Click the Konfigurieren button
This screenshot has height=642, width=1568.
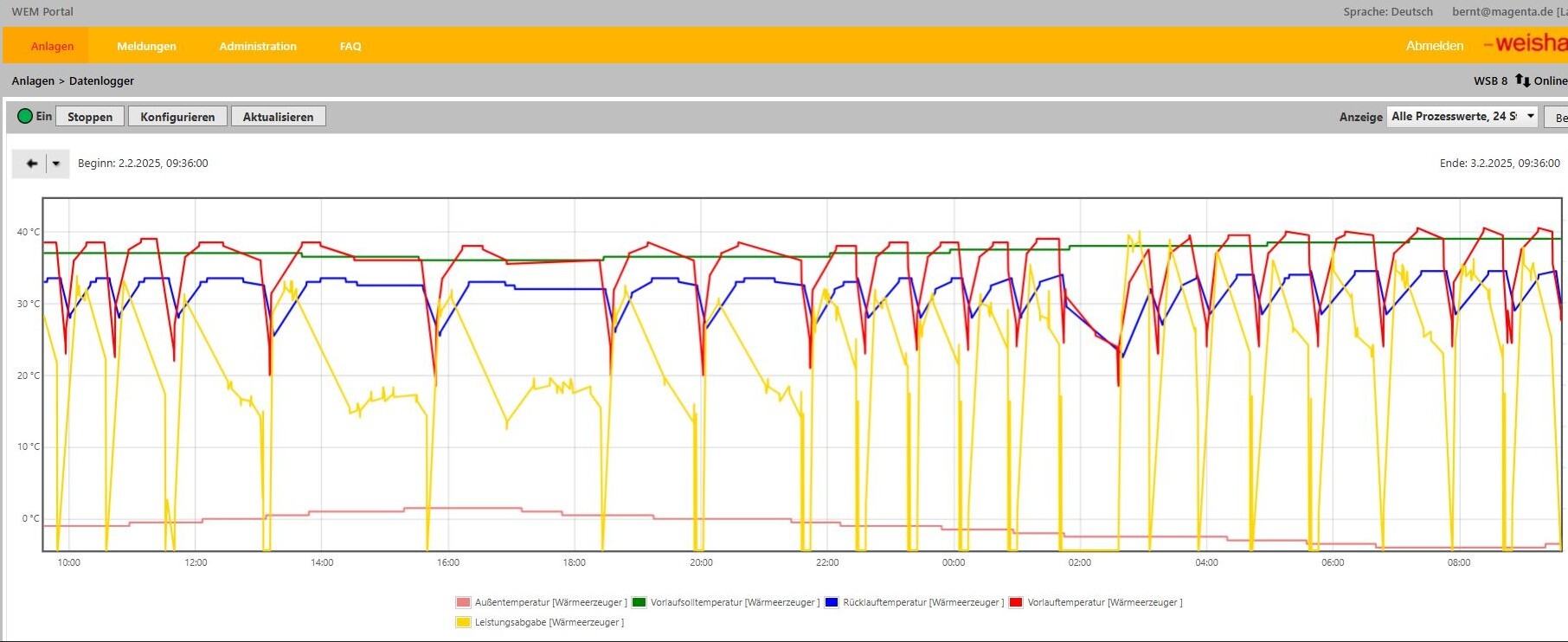tap(177, 117)
